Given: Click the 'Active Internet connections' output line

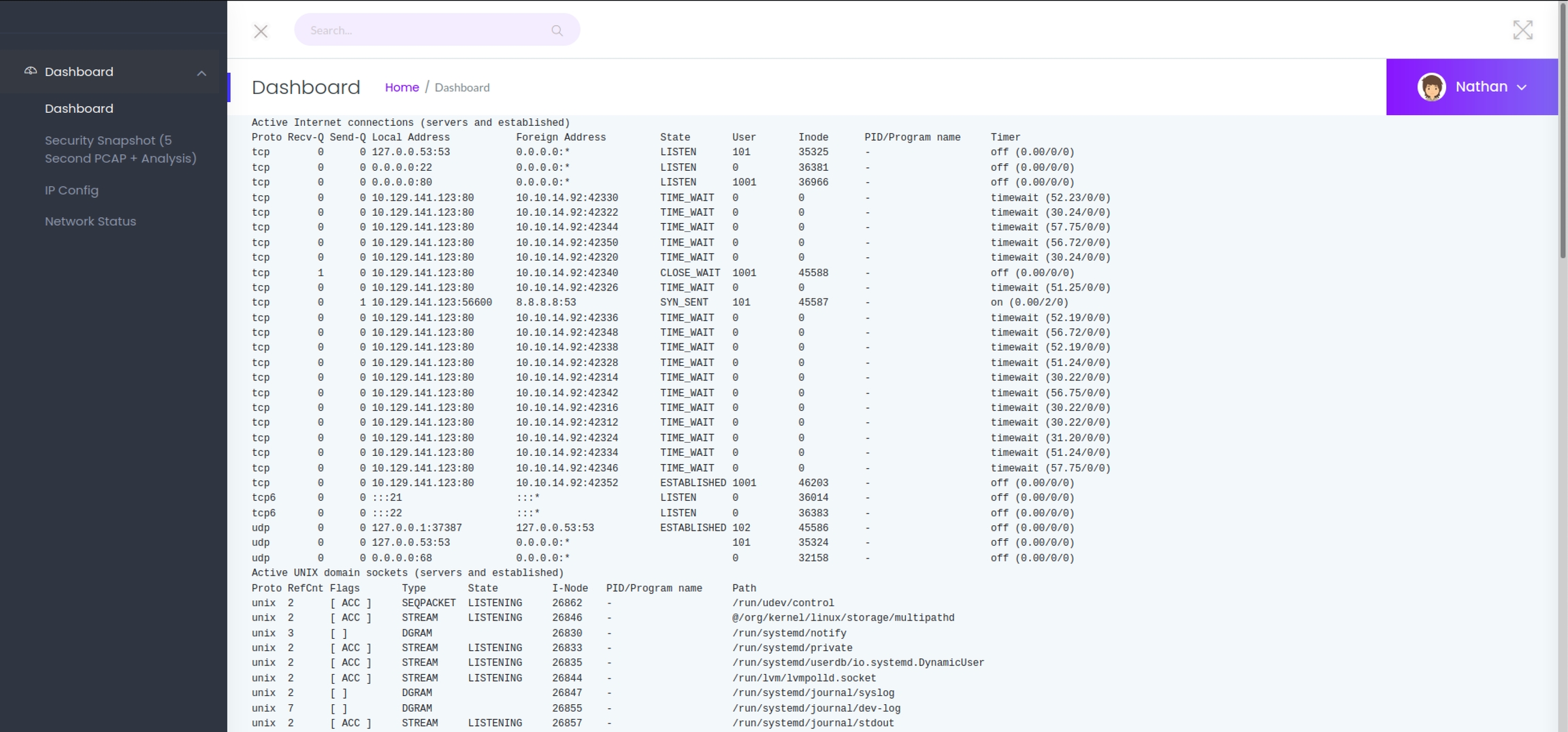Looking at the screenshot, I should click(410, 122).
